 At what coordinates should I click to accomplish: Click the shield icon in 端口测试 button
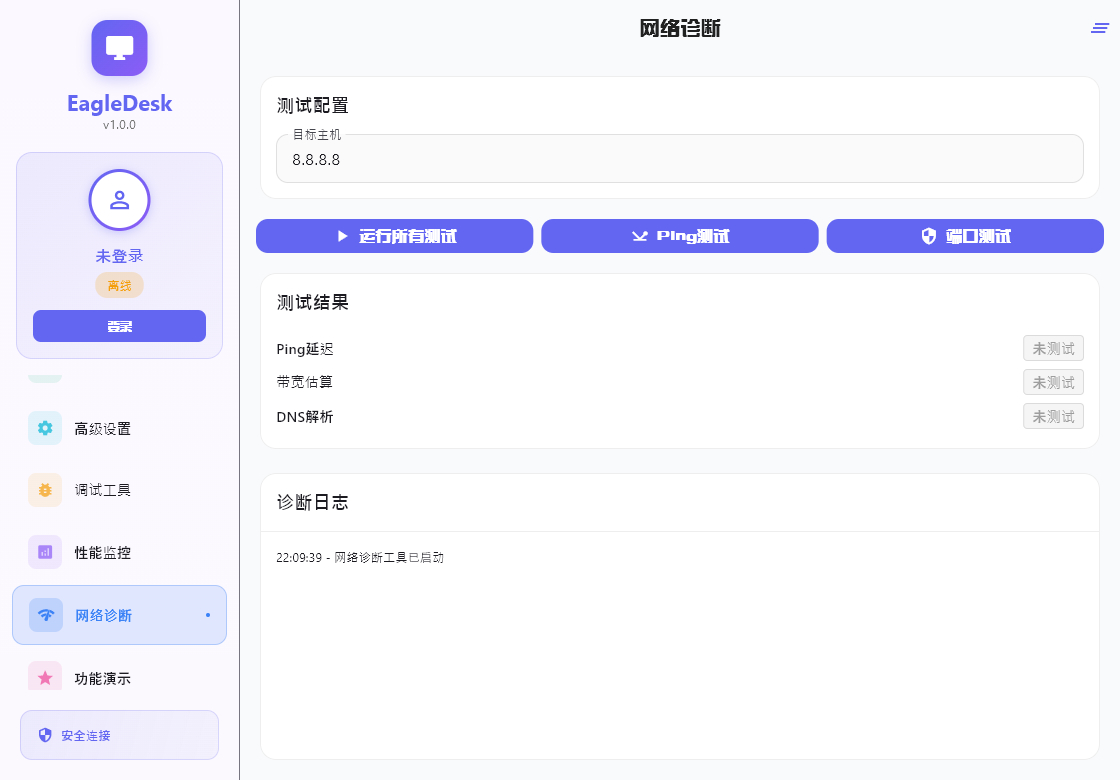(x=927, y=236)
